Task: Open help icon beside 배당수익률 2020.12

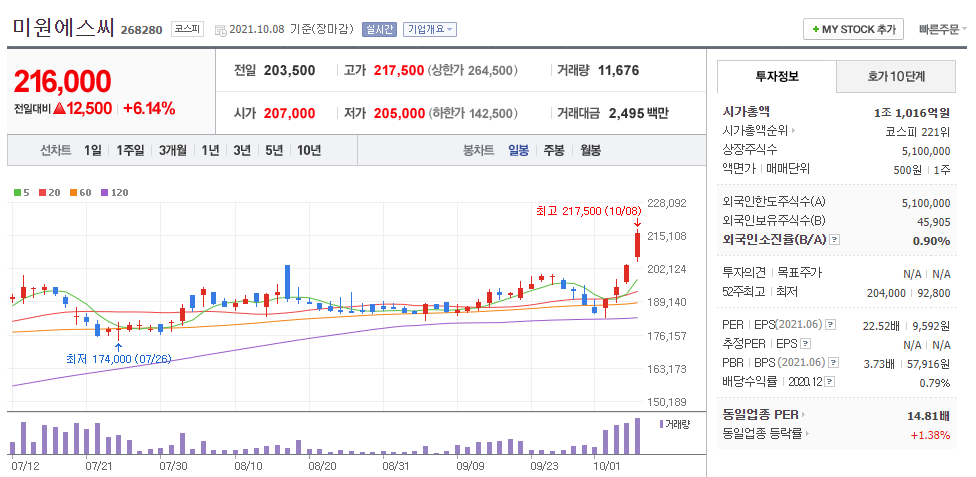Action: (830, 382)
